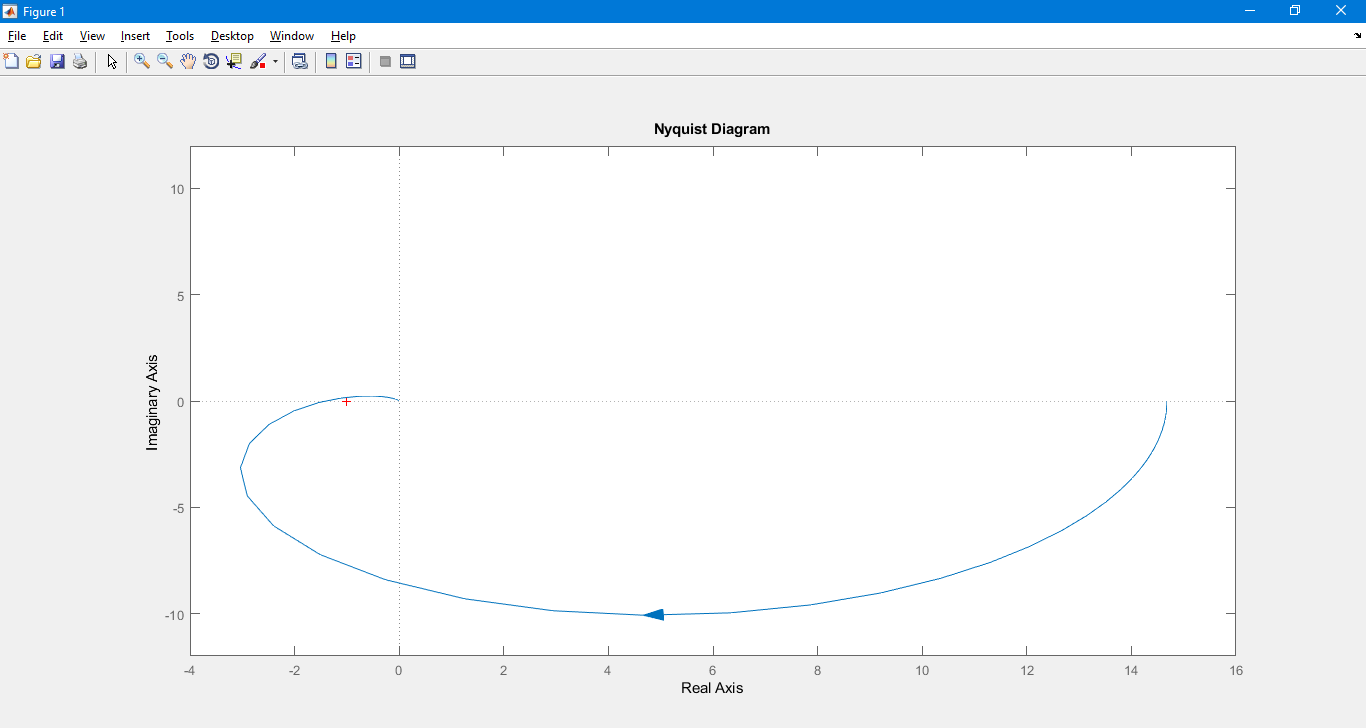The height and width of the screenshot is (728, 1366).
Task: Open the Tools menu
Action: (180, 36)
